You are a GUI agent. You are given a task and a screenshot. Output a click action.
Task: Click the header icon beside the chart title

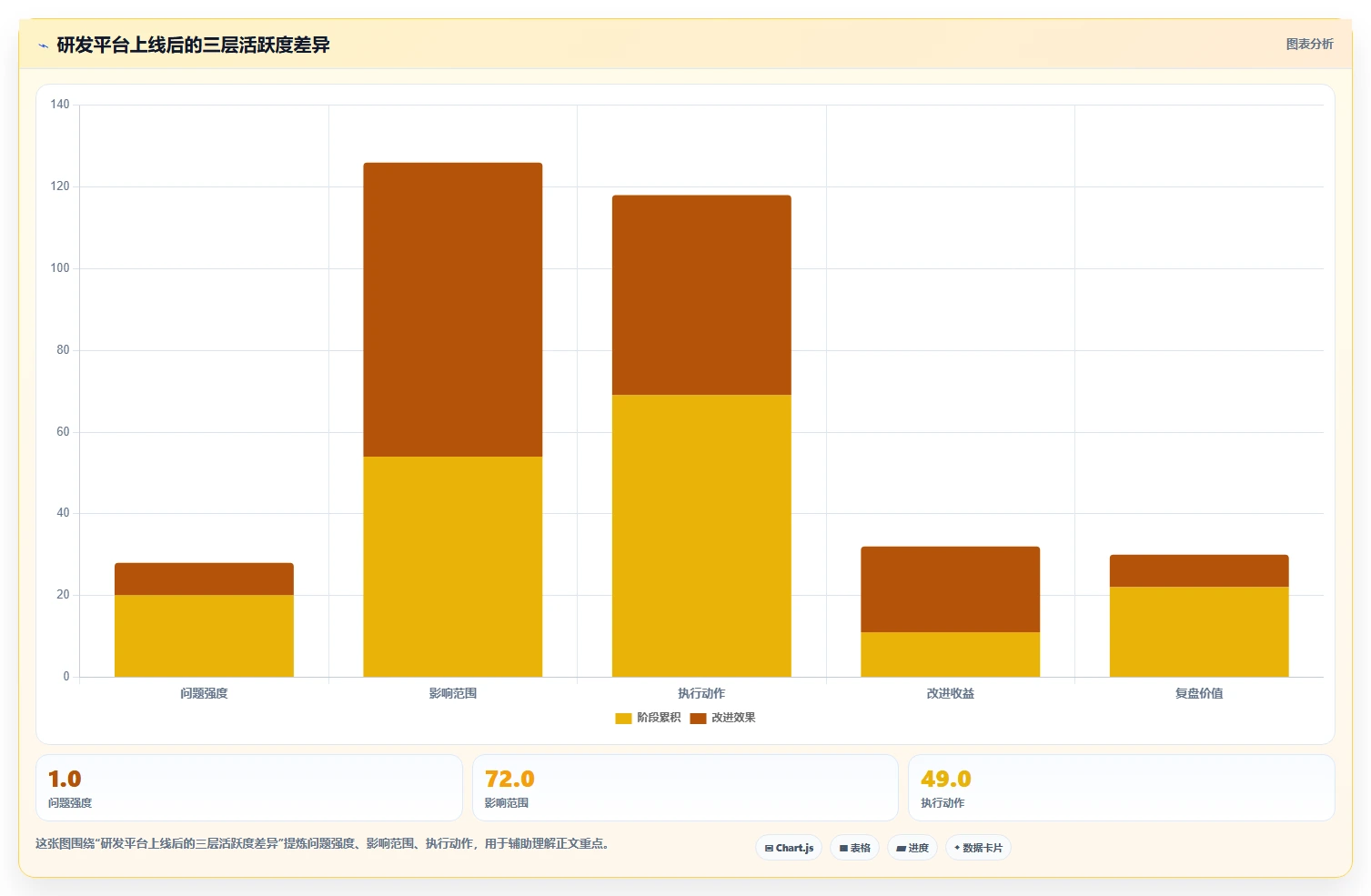[x=43, y=45]
